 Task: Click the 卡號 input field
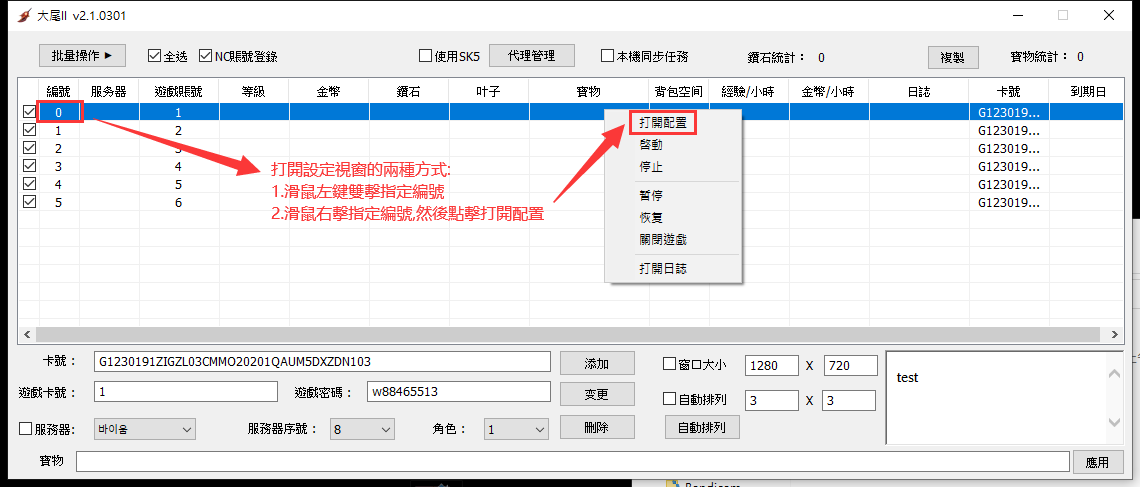(x=322, y=361)
